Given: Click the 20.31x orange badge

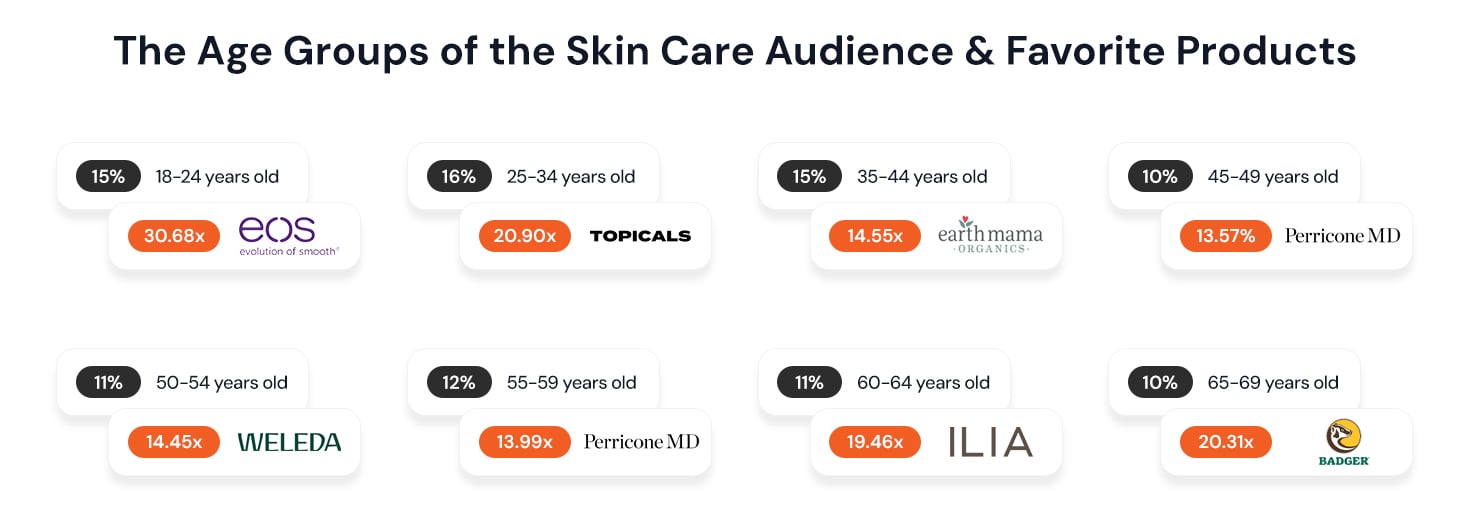Looking at the screenshot, I should click(1226, 442).
